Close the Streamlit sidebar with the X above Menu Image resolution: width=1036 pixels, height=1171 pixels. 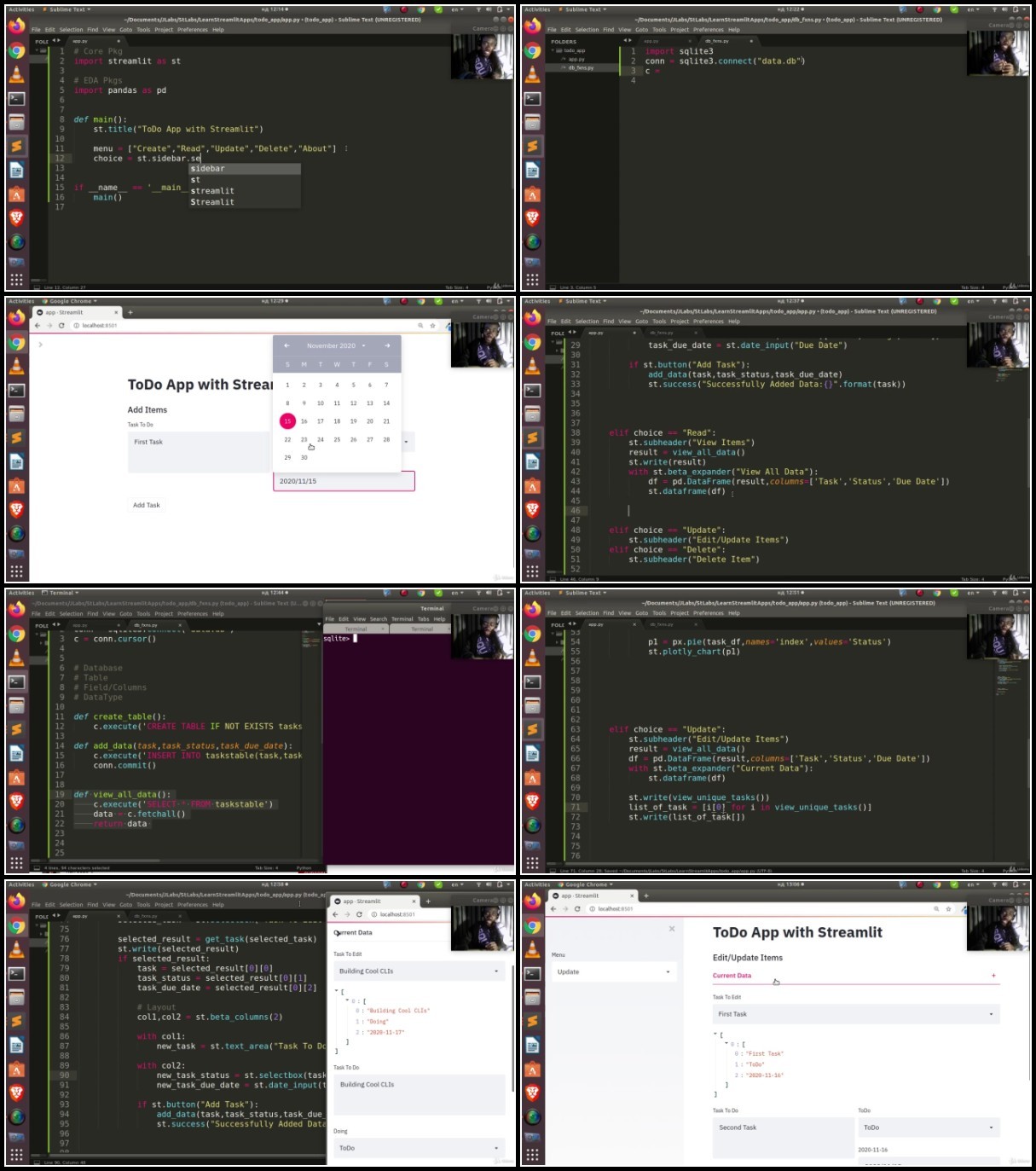(x=672, y=929)
